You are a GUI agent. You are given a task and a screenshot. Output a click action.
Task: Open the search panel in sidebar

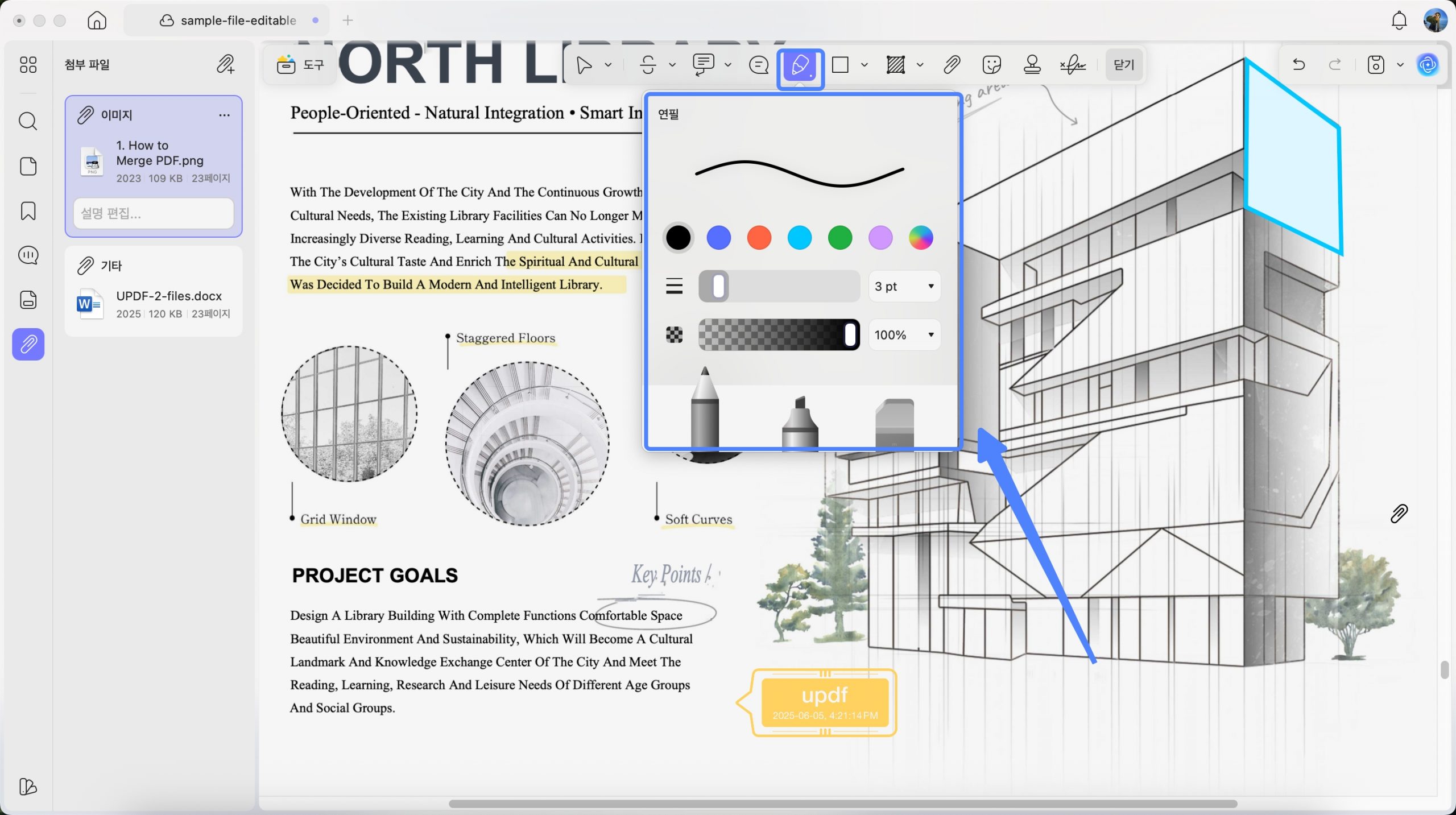click(x=28, y=121)
